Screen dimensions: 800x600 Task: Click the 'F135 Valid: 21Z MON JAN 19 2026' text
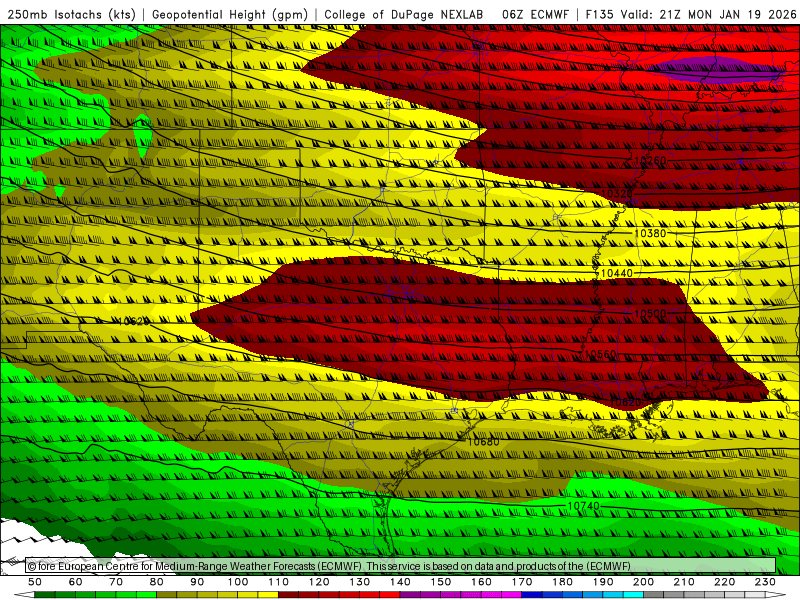691,14
